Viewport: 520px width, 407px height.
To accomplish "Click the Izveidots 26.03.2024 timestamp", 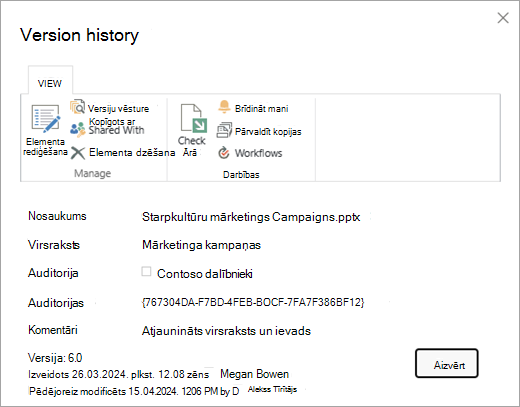I will point(119,374).
